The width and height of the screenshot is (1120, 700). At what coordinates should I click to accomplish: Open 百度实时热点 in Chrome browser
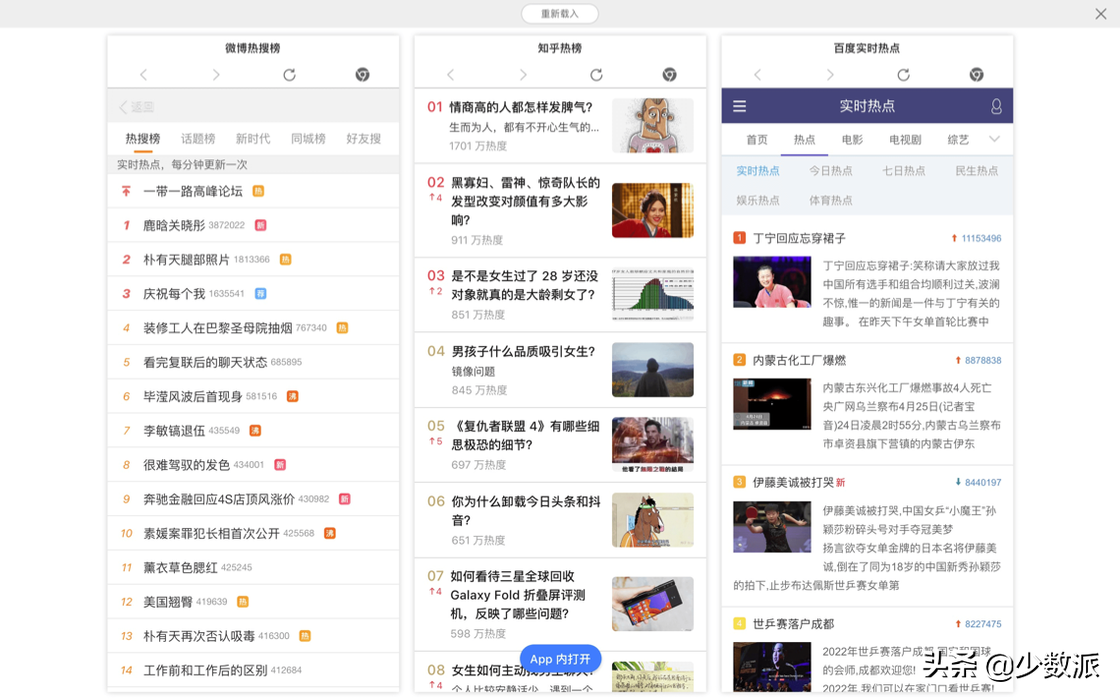[976, 74]
